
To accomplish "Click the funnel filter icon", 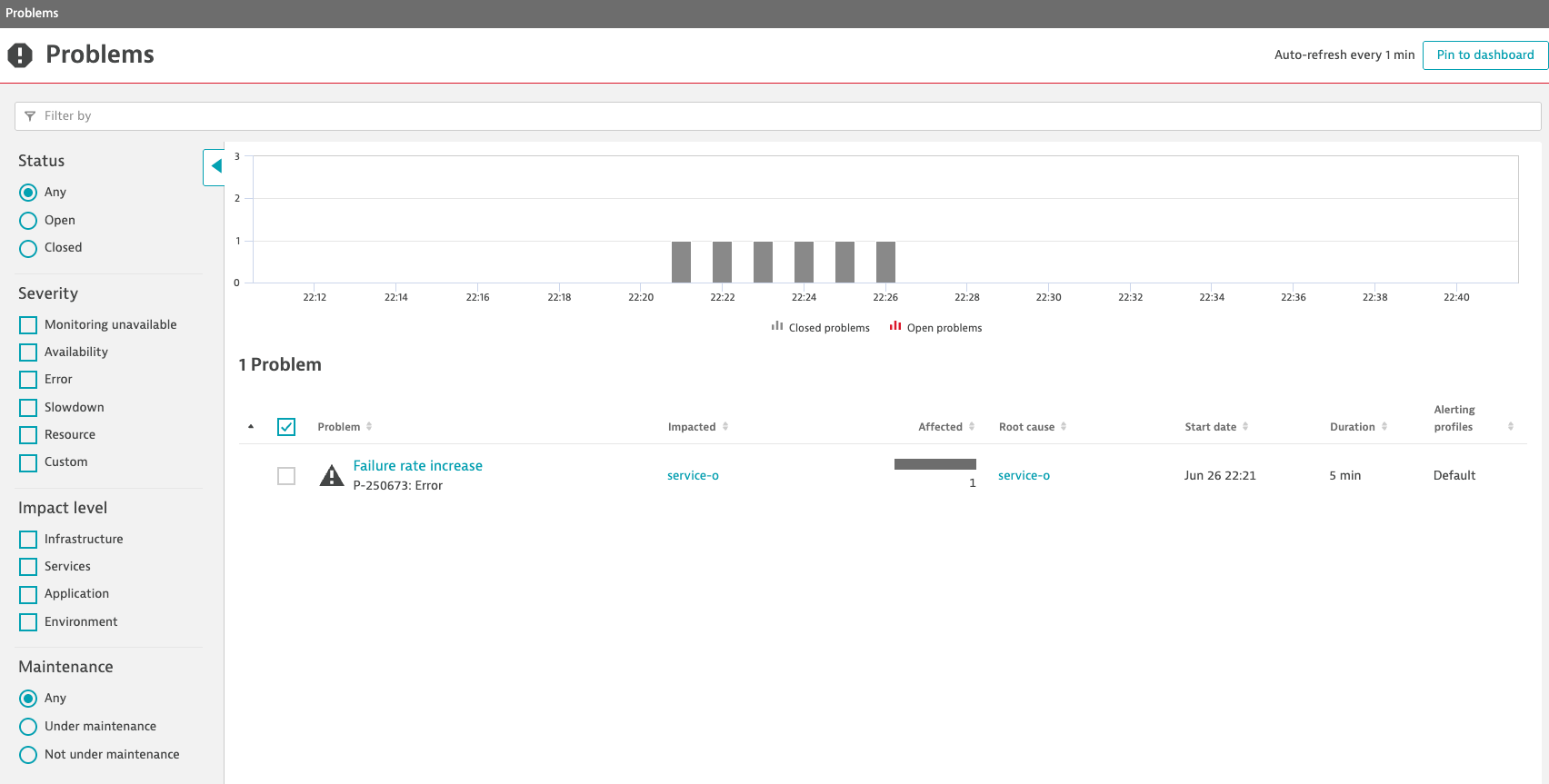I will 30,116.
